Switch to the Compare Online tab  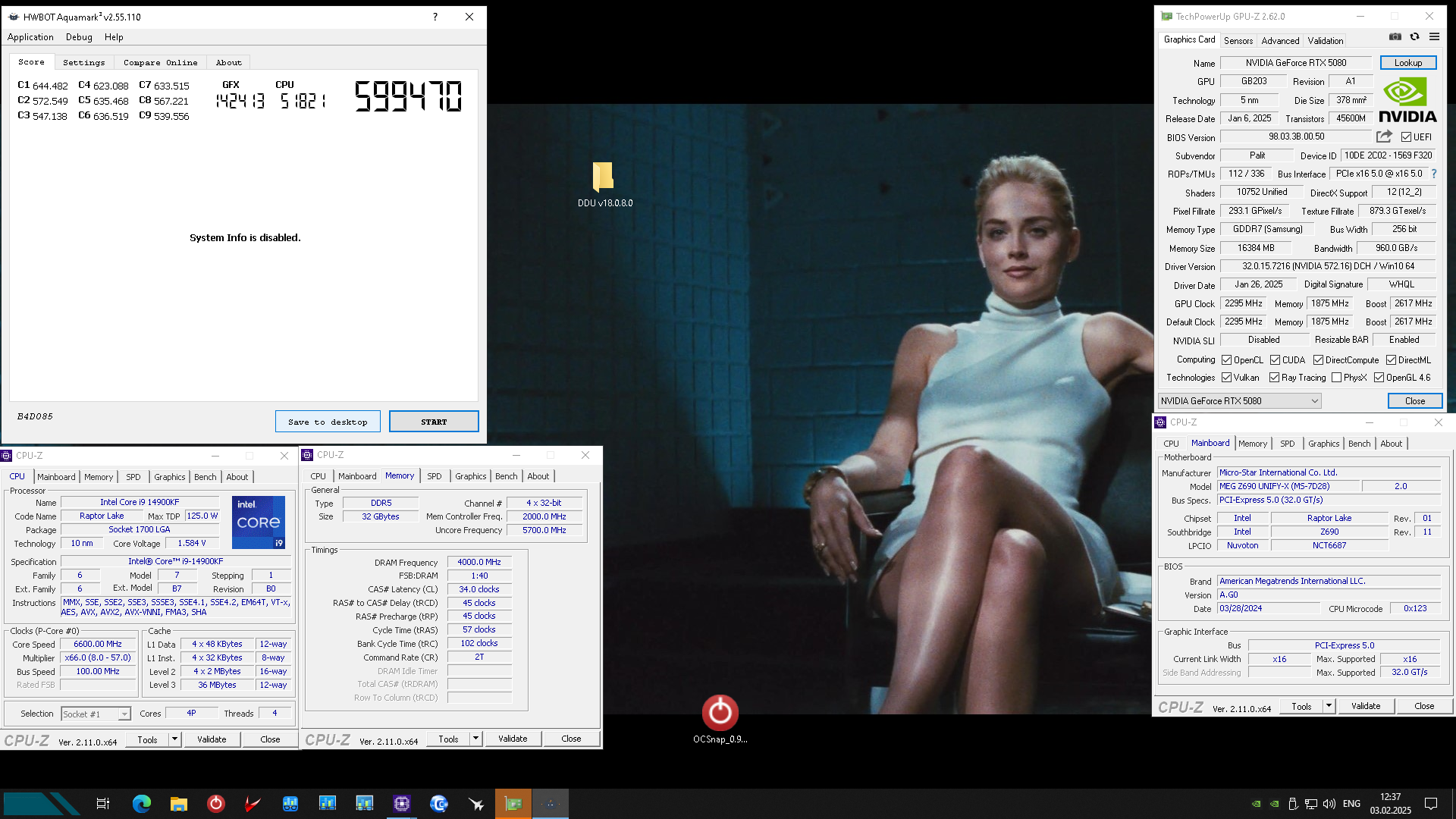click(x=161, y=63)
